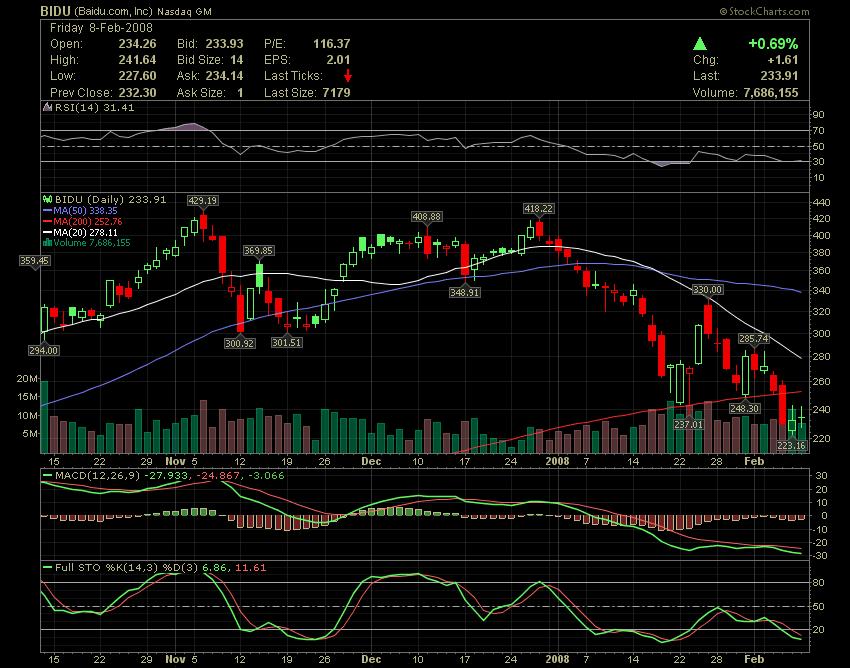The image size is (850, 668).
Task: Click the Chg value +1.61
Action: (x=783, y=60)
